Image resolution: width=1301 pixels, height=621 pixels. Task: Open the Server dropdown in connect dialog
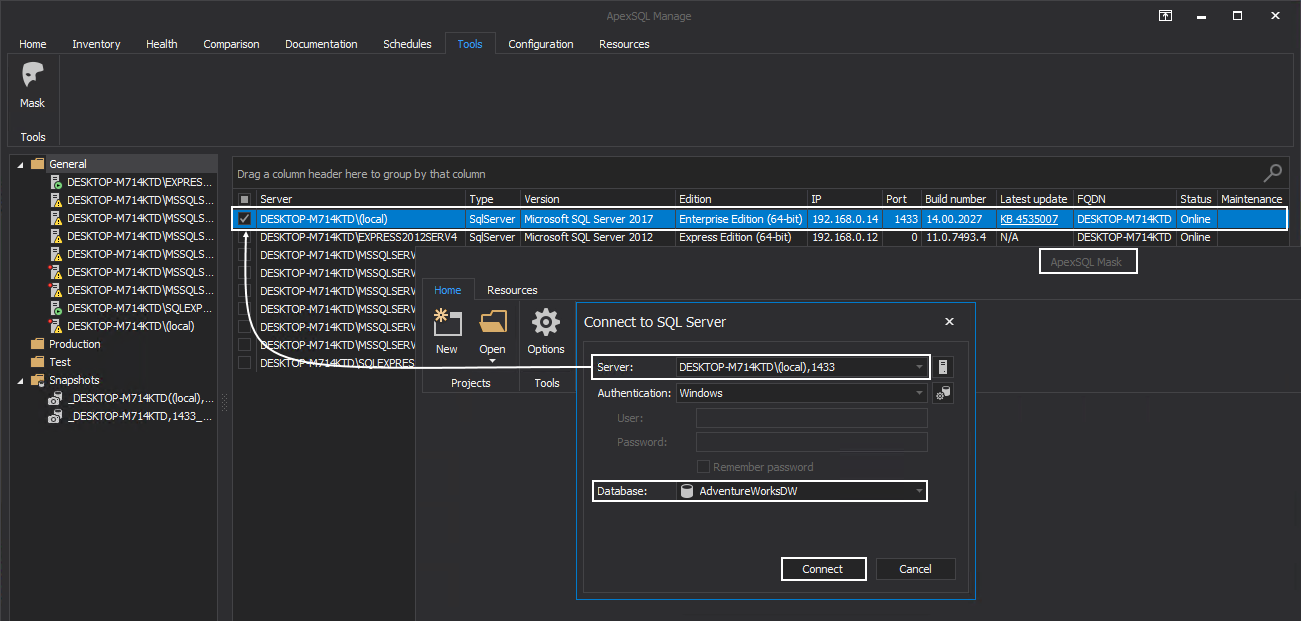919,367
